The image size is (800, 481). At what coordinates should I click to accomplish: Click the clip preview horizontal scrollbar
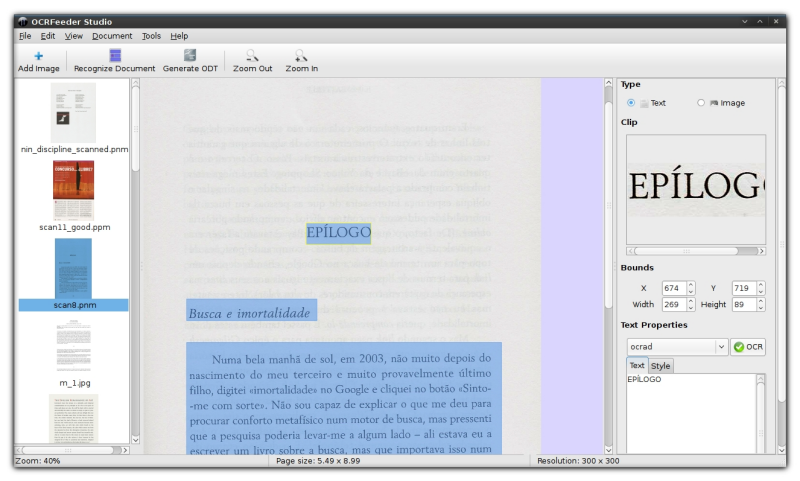coord(696,251)
